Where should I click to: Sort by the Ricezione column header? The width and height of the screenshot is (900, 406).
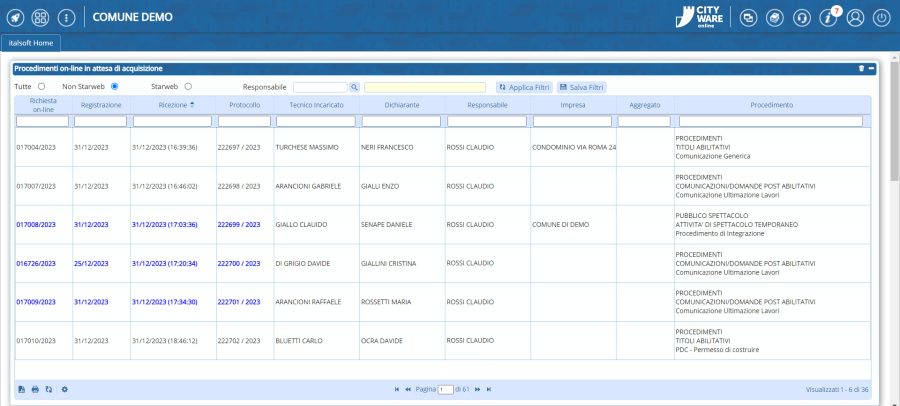pyautogui.click(x=173, y=105)
